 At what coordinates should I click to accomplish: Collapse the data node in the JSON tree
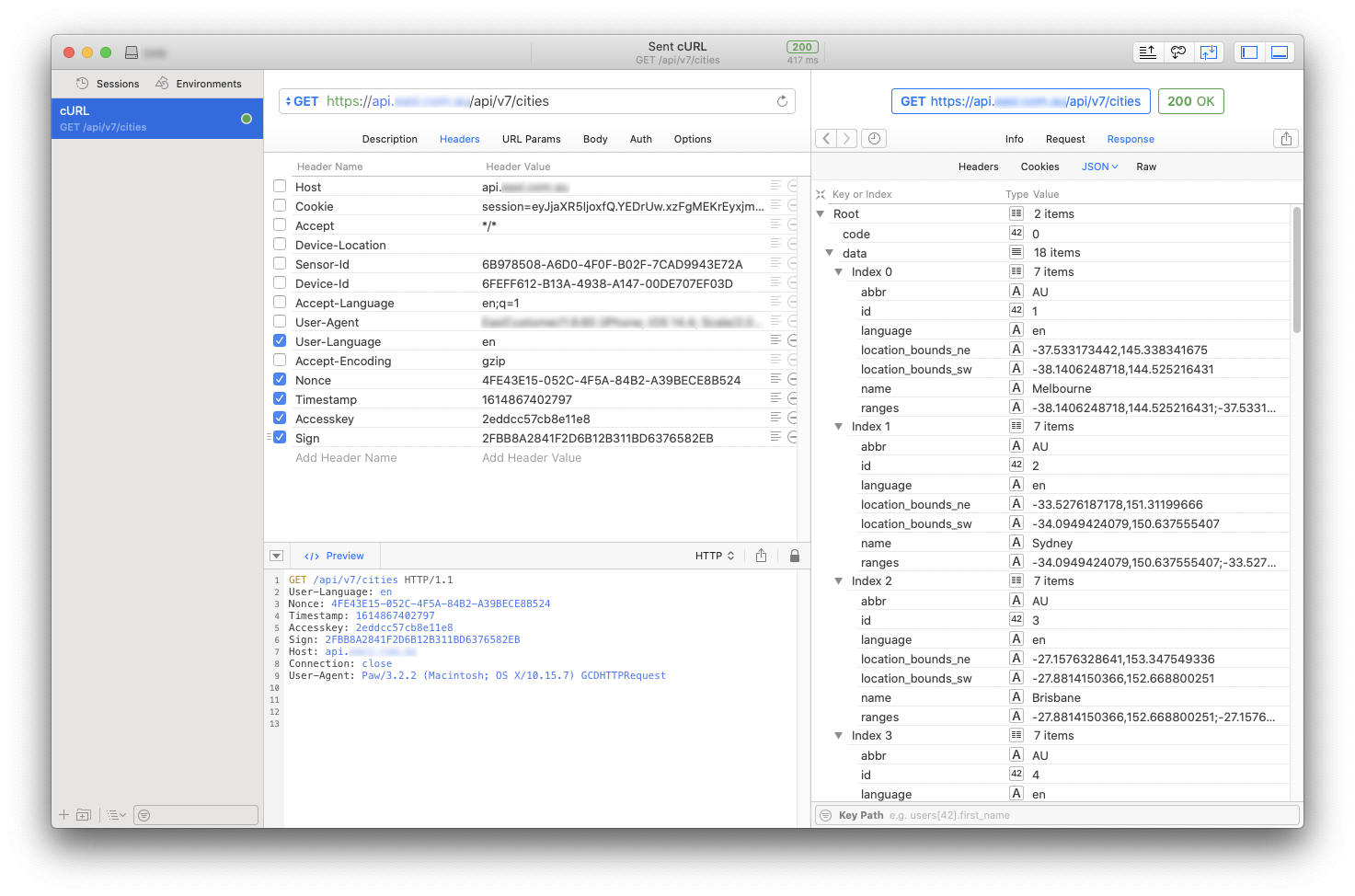pyautogui.click(x=830, y=253)
